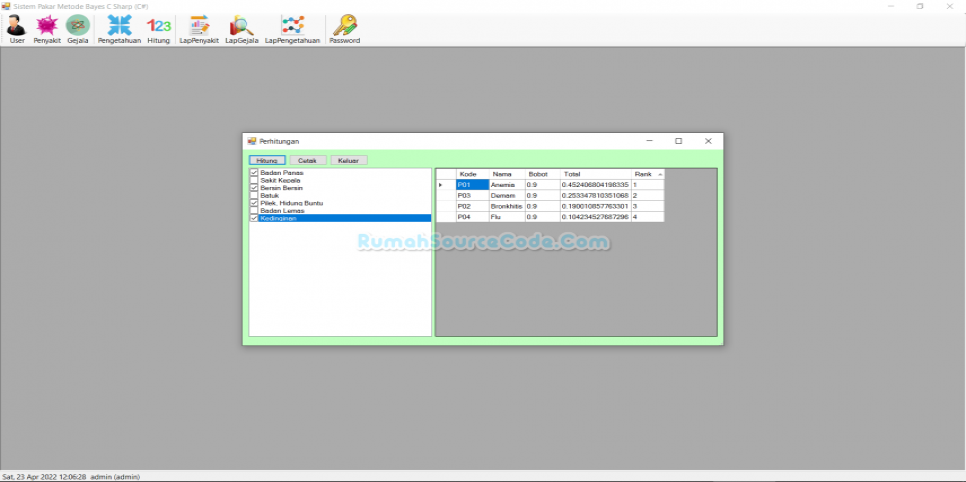Select the P02 code cell

pos(473,206)
